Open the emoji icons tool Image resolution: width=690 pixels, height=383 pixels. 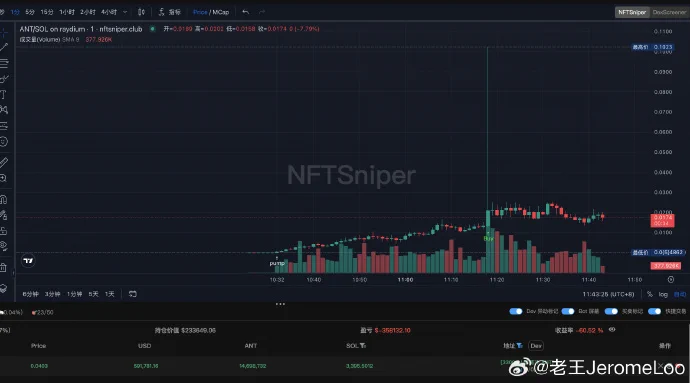pyautogui.click(x=4, y=142)
